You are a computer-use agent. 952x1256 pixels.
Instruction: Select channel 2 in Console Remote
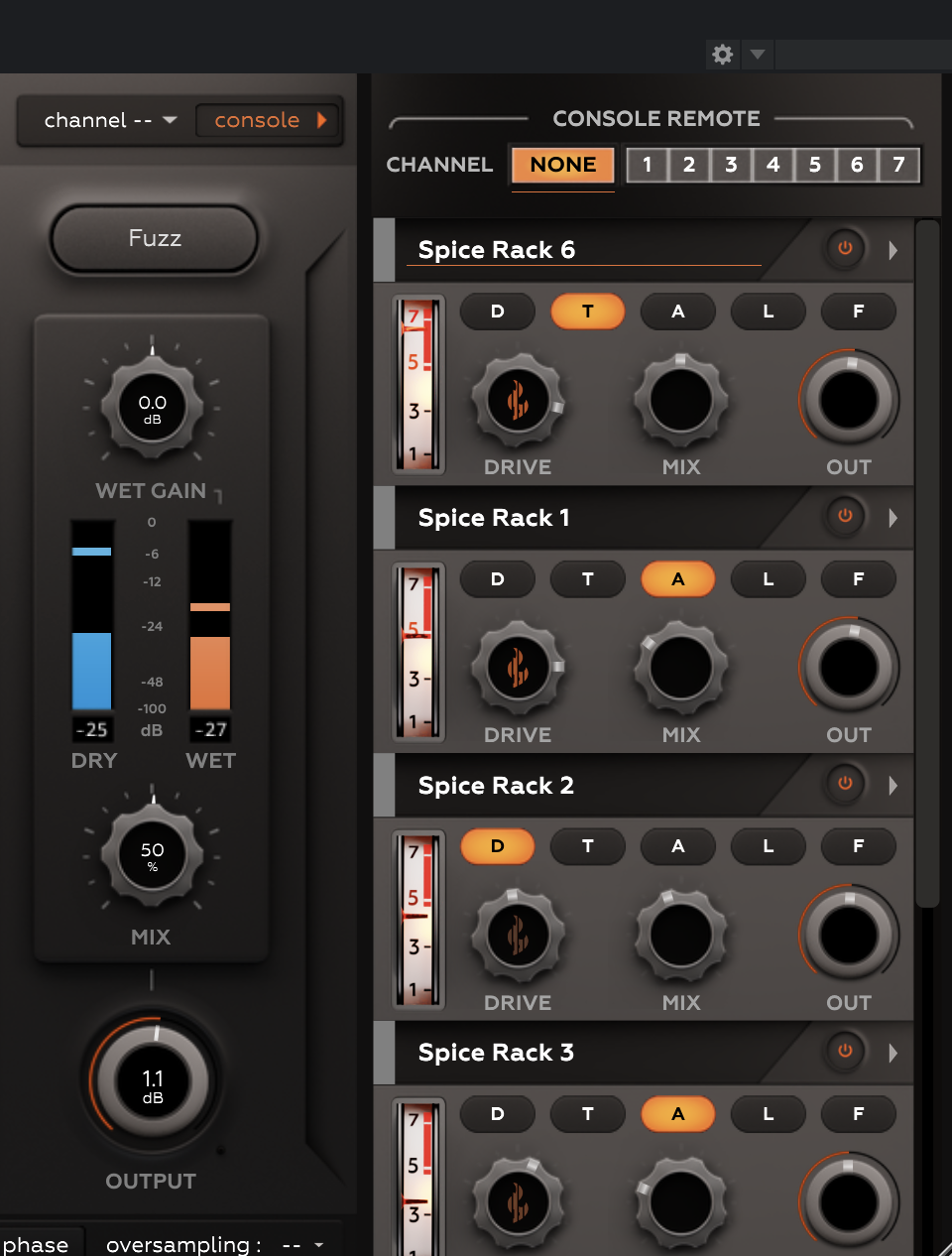pyautogui.click(x=689, y=165)
